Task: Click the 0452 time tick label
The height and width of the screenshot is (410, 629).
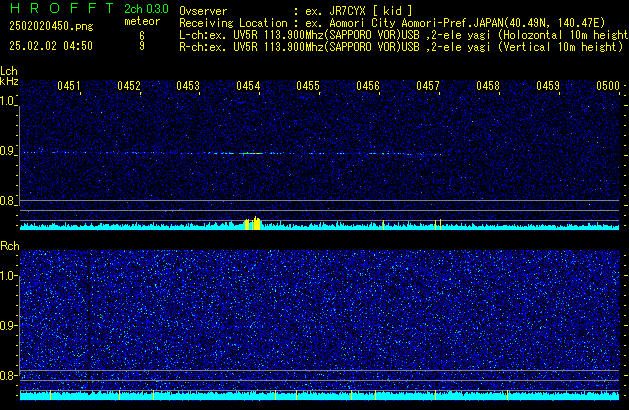Action: point(129,86)
